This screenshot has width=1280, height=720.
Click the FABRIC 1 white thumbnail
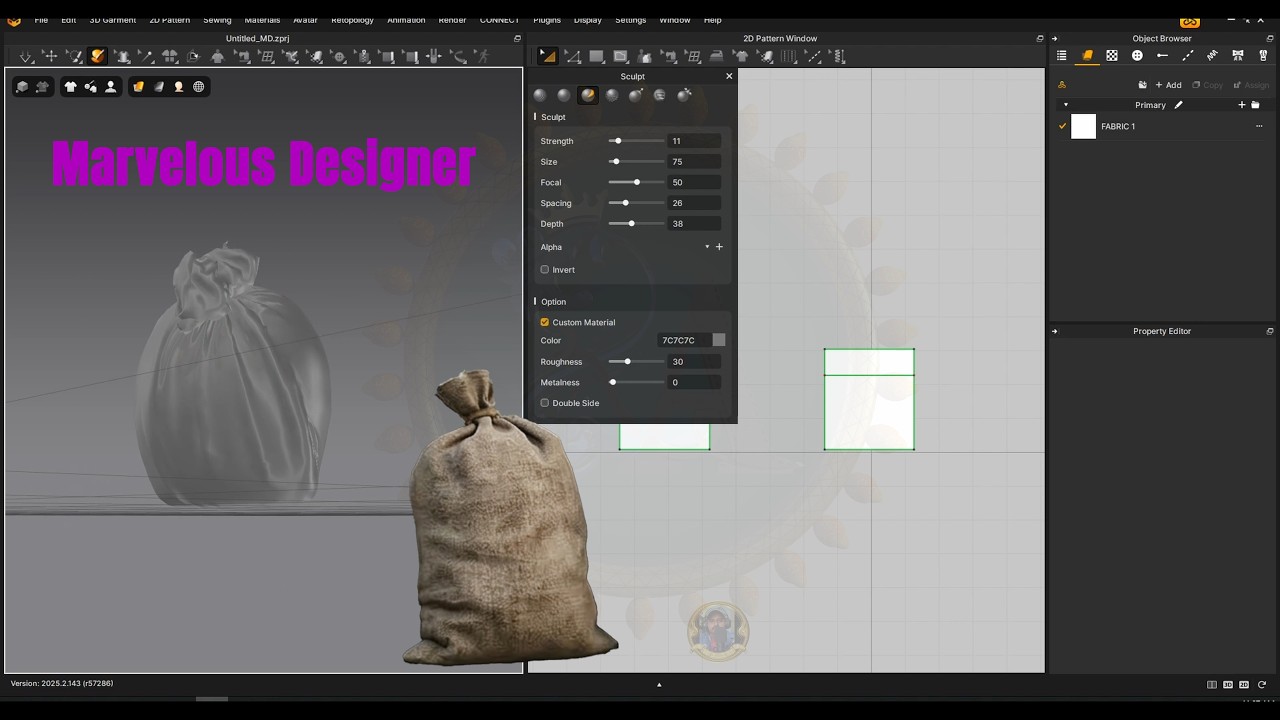tap(1084, 127)
